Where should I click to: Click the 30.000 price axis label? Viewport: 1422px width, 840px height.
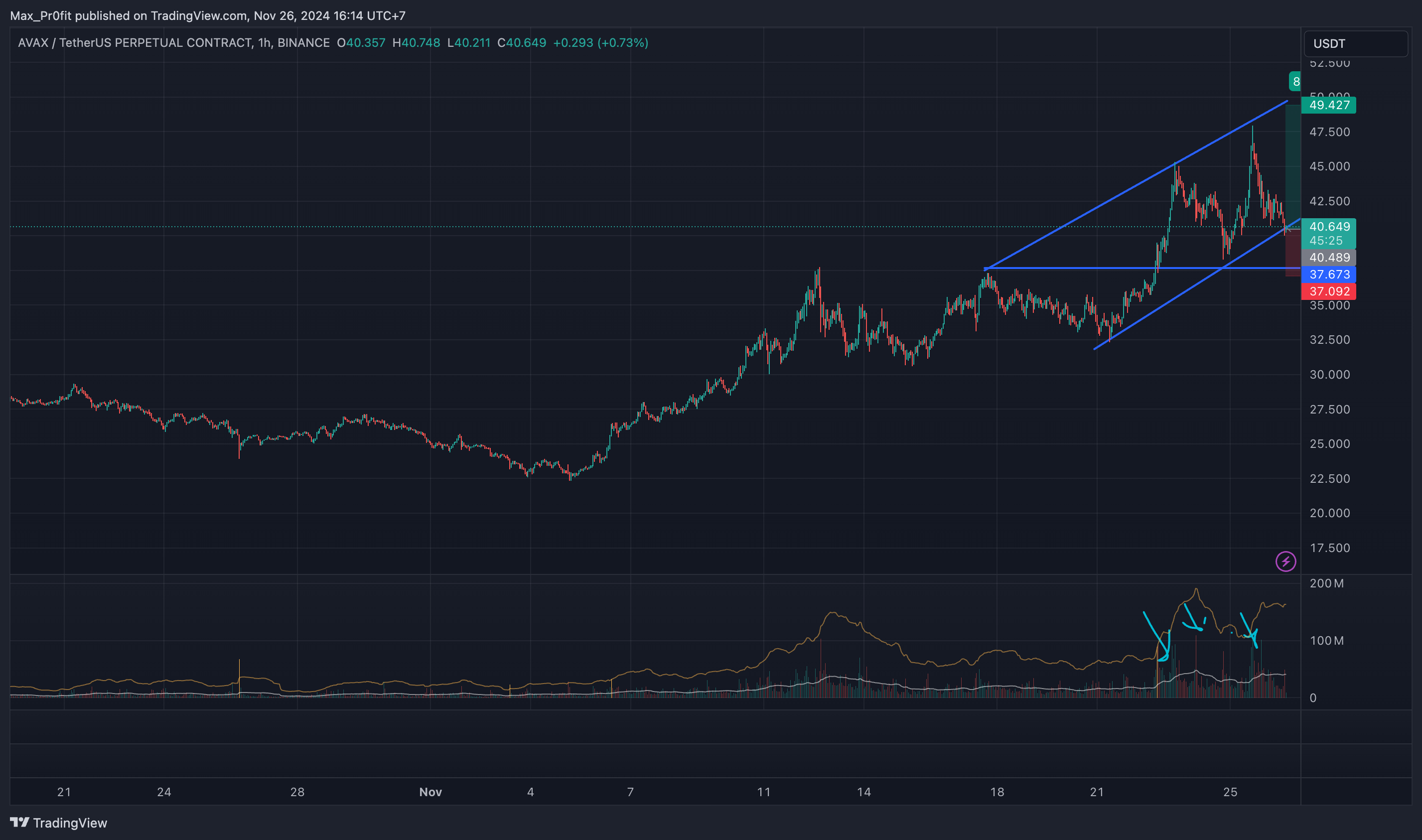click(1330, 375)
